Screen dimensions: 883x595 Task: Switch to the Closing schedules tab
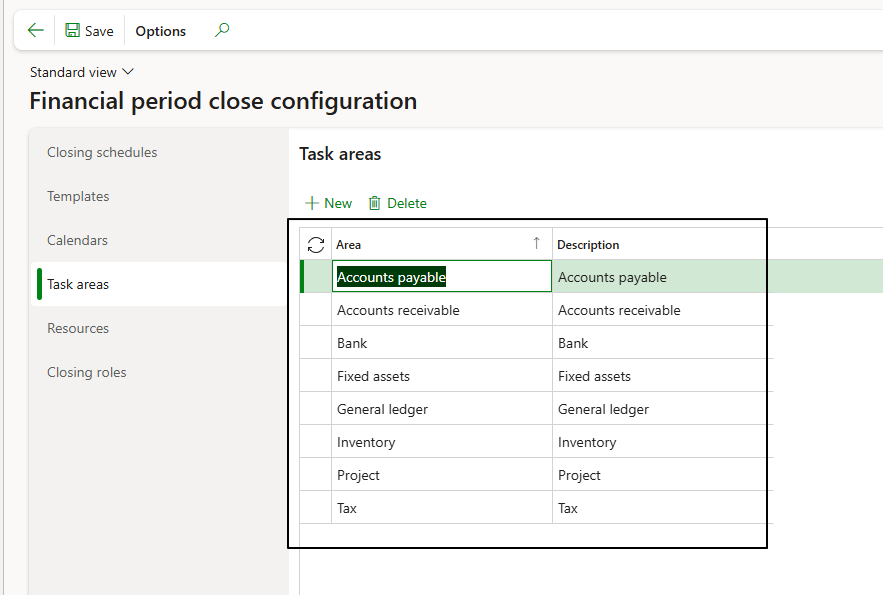tap(102, 152)
